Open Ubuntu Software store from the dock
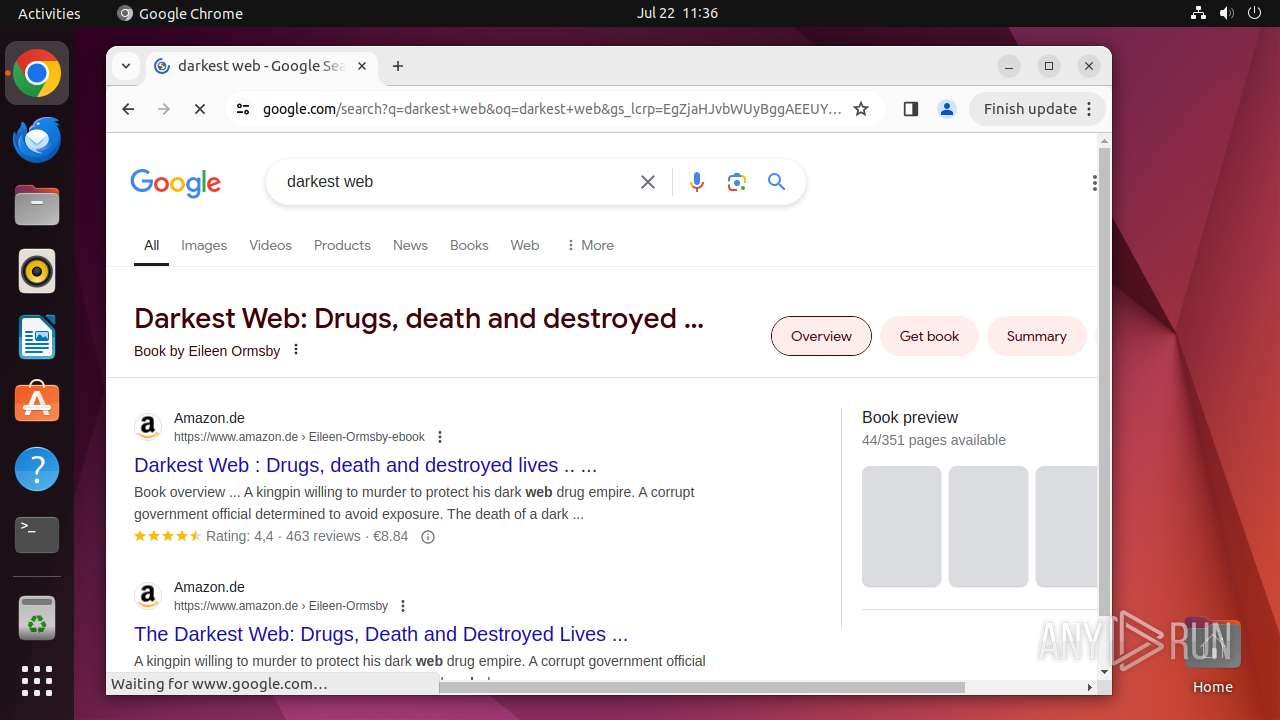This screenshot has width=1280, height=720. point(37,402)
